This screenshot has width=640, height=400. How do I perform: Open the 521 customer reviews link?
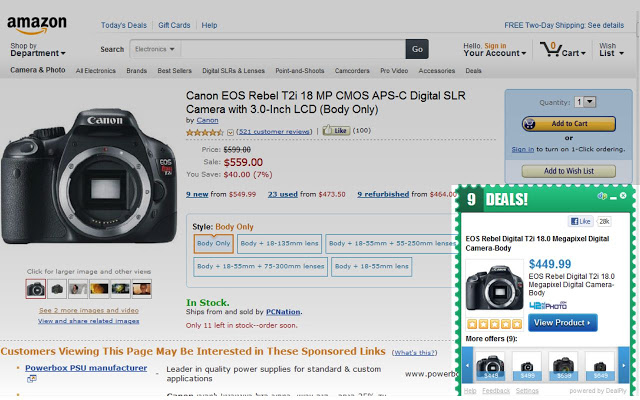click(x=274, y=131)
